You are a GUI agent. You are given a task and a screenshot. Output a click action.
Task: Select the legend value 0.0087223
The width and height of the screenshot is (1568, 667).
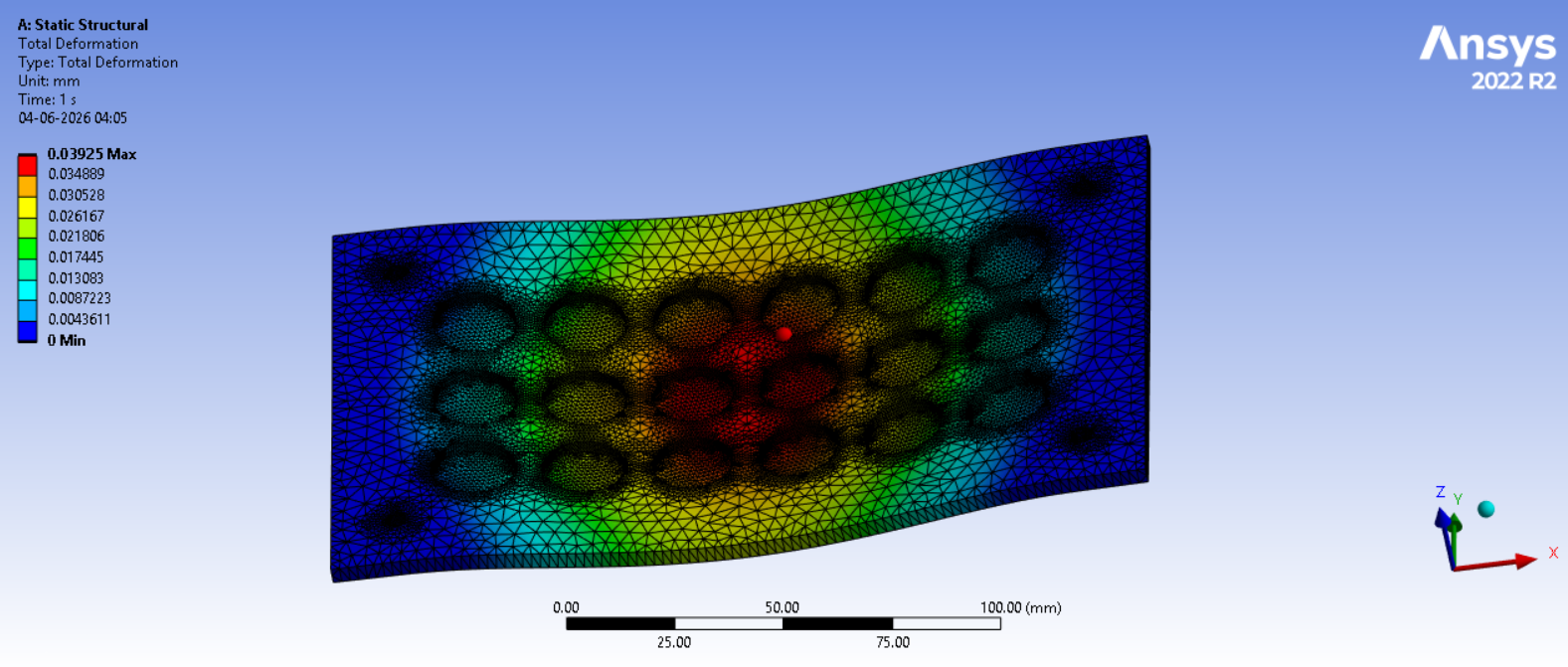click(x=80, y=298)
